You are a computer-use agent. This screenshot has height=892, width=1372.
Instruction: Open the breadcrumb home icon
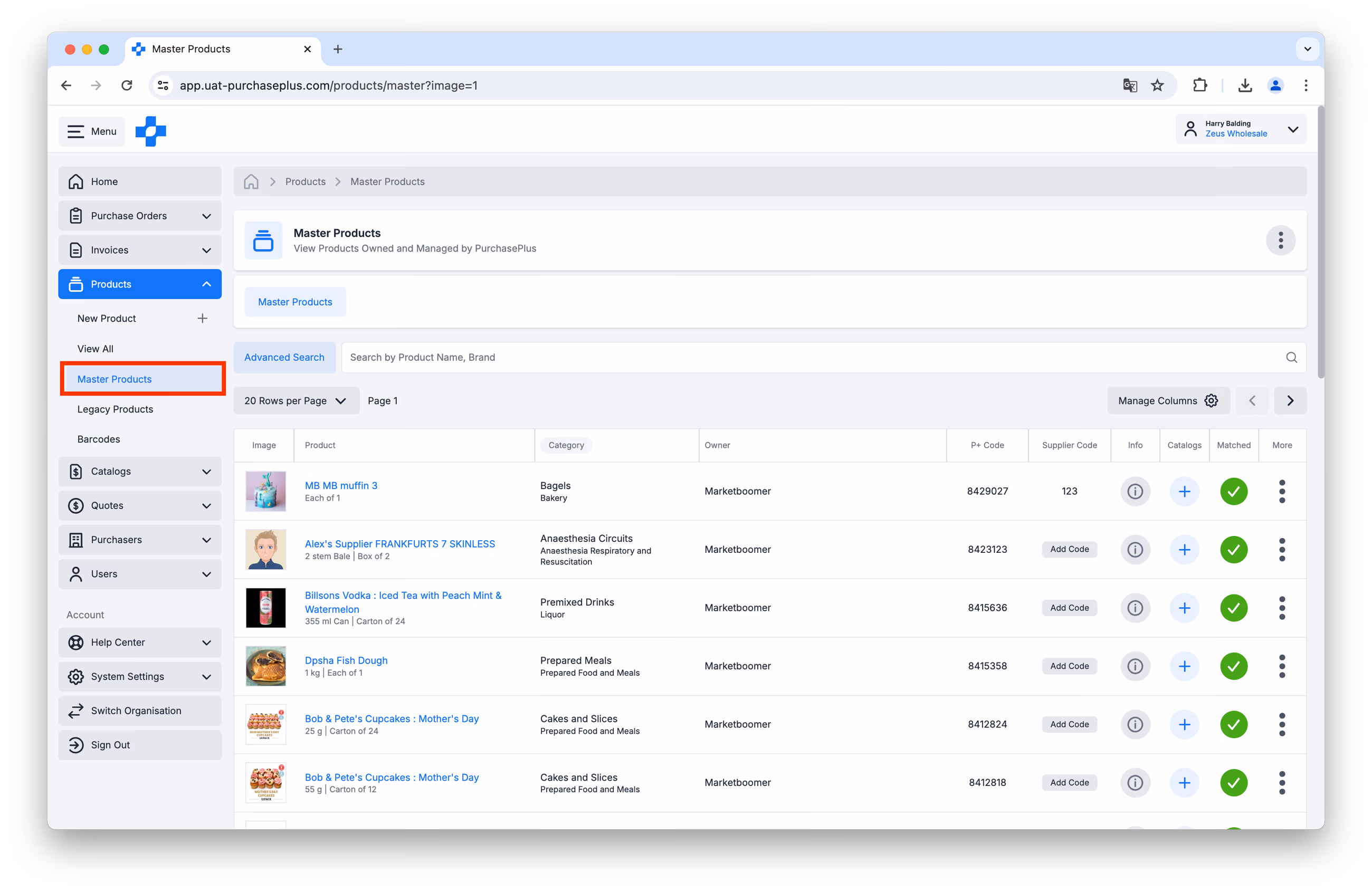[251, 181]
